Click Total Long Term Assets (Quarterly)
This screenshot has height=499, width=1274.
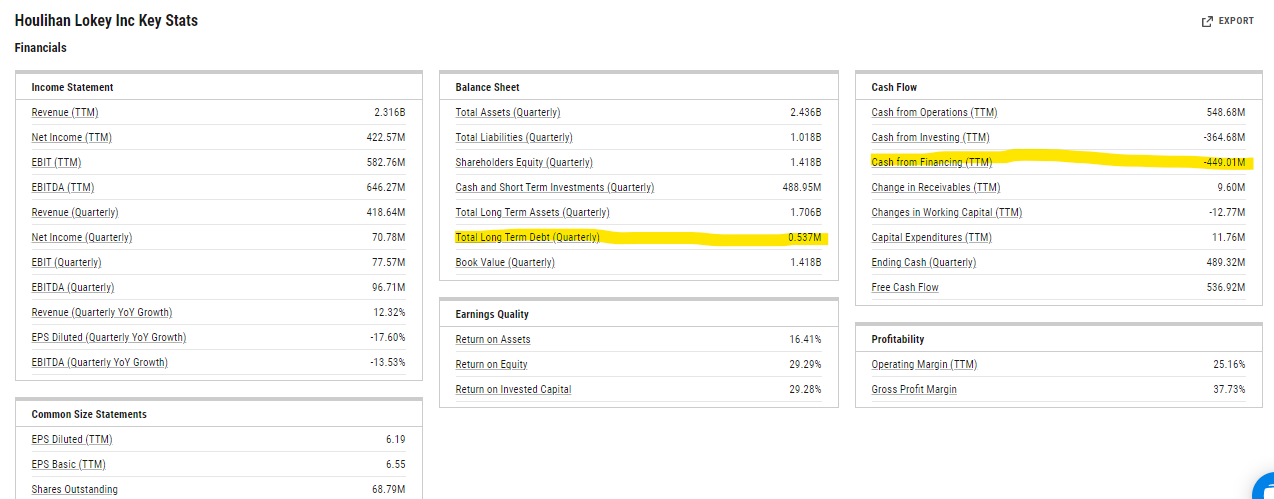(x=532, y=212)
